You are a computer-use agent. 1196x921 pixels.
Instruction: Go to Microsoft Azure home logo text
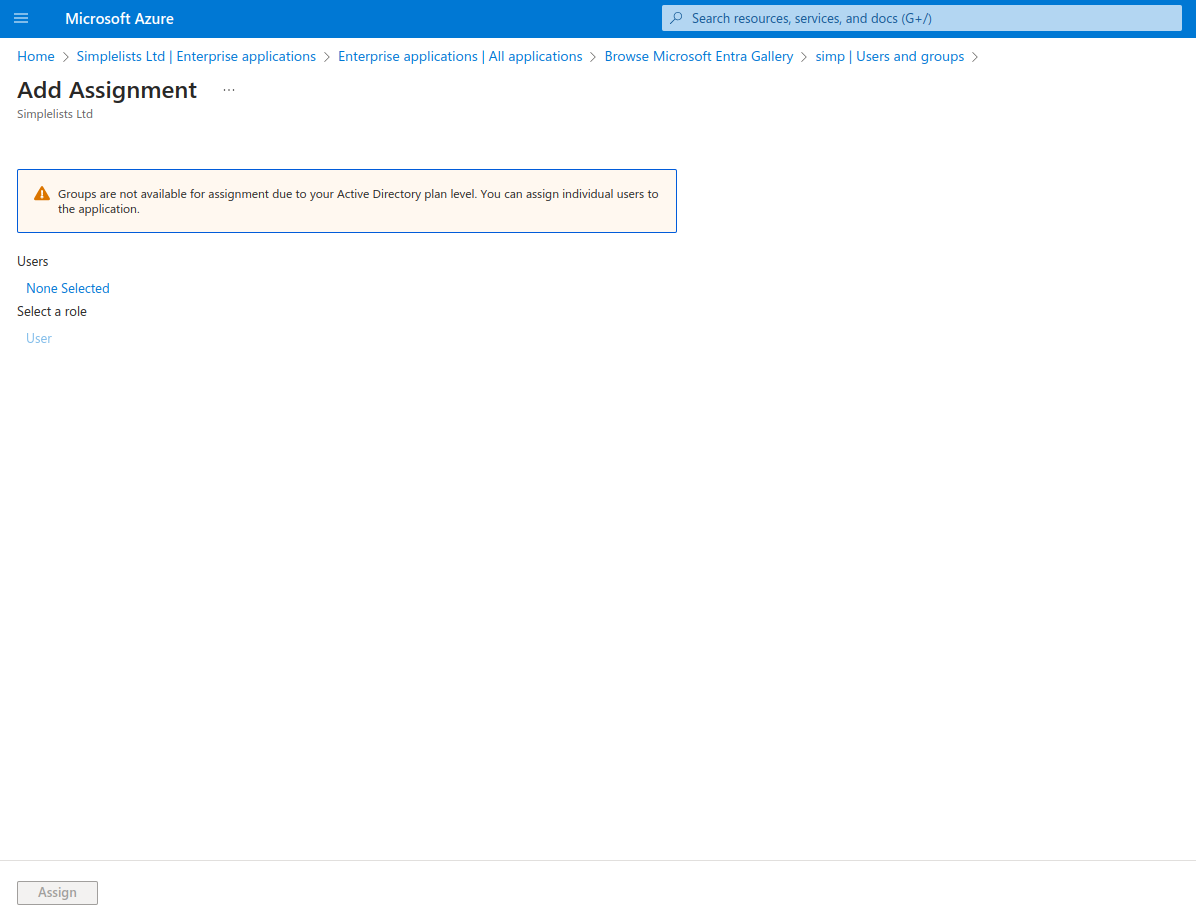pos(119,18)
